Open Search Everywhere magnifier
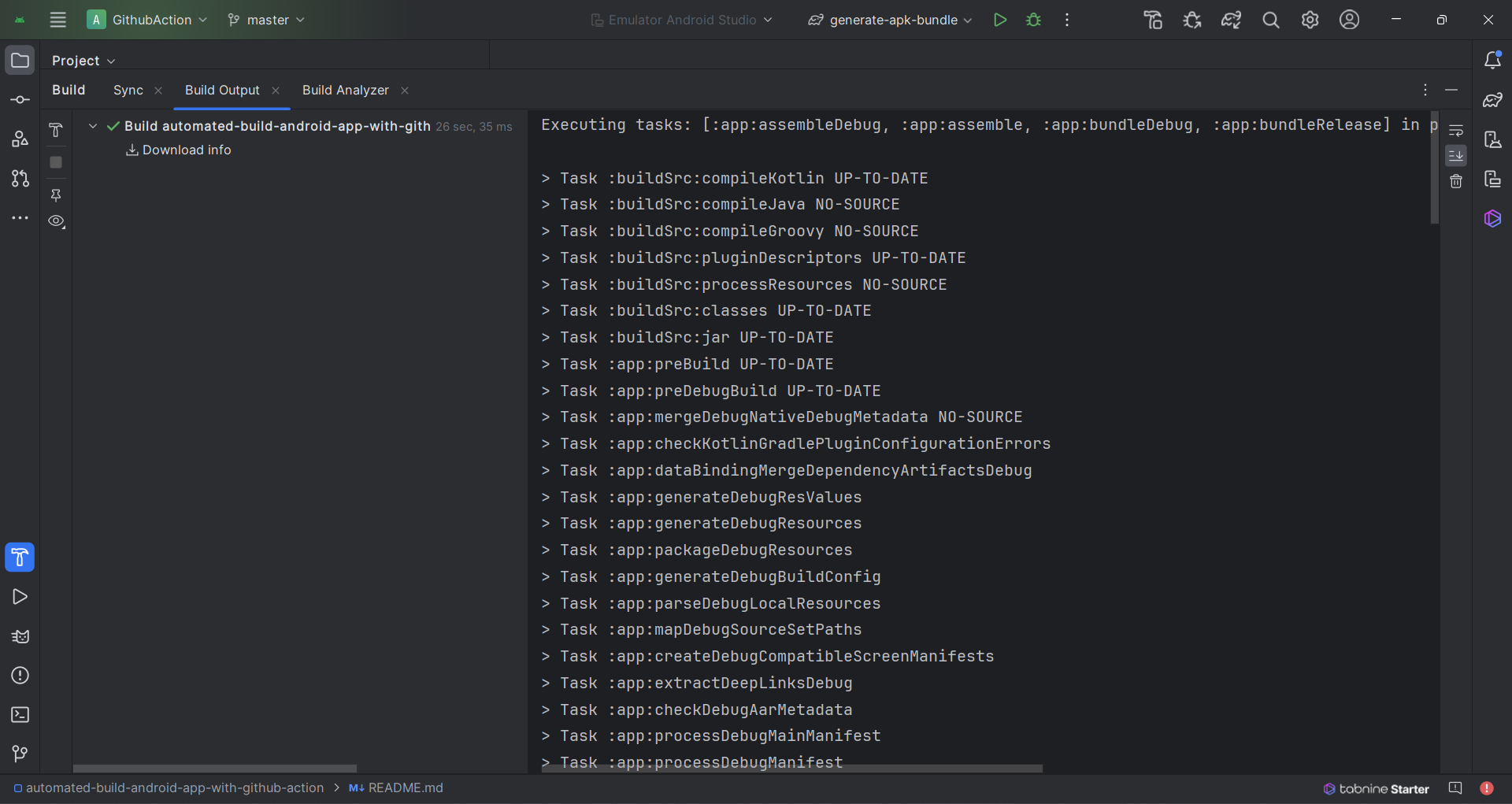Screen dimensions: 1512x804 coord(1270,20)
